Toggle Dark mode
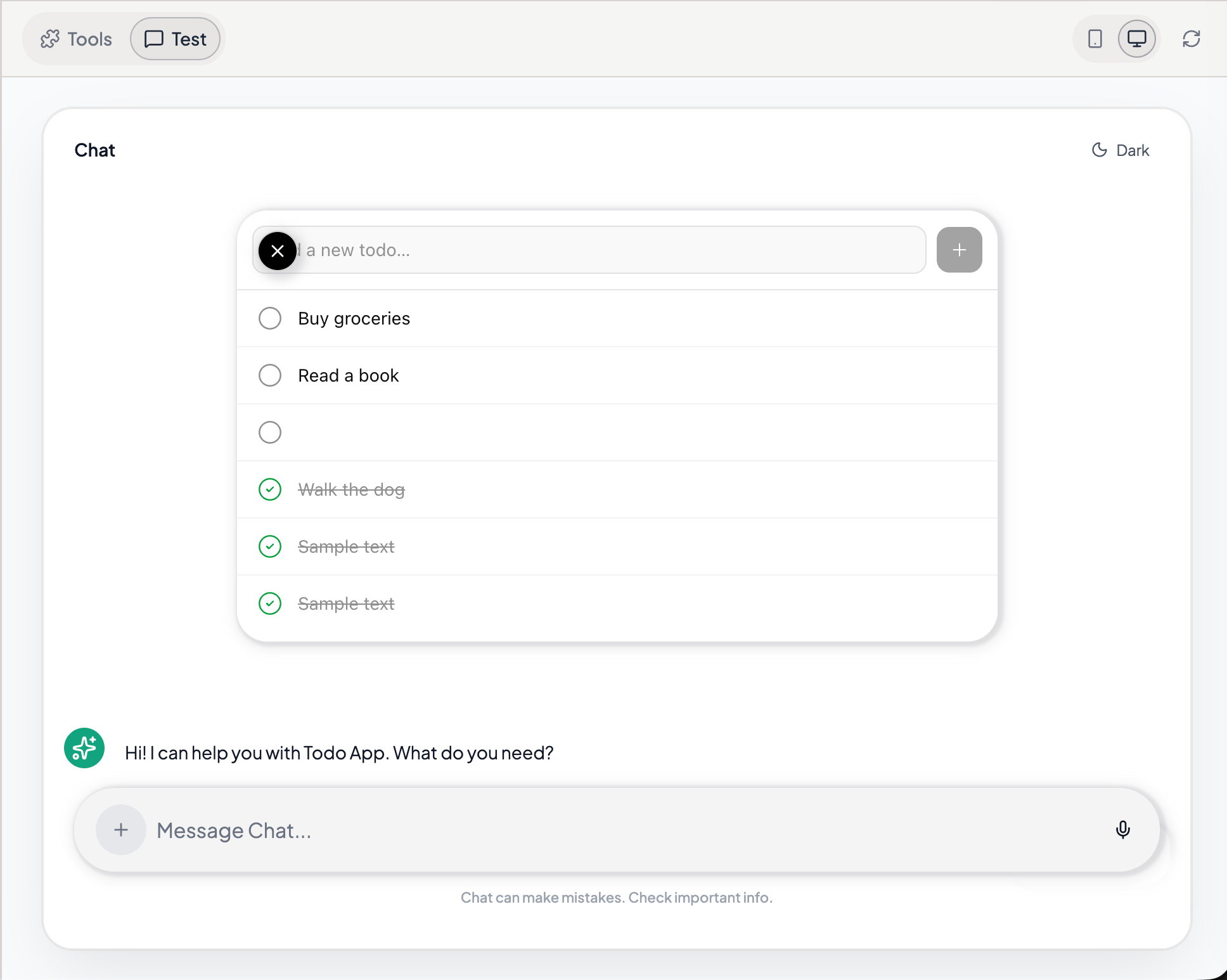This screenshot has width=1227, height=980. [x=1121, y=150]
